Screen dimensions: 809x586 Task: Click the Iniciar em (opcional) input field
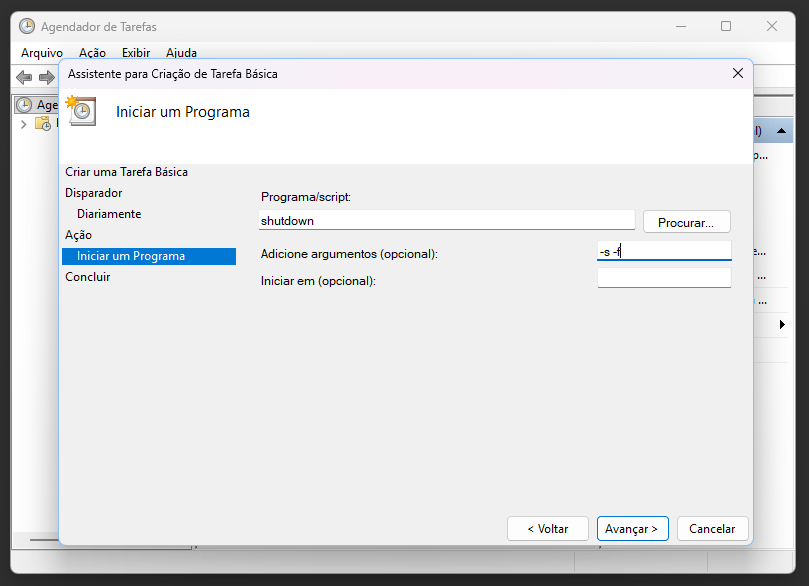tap(664, 279)
